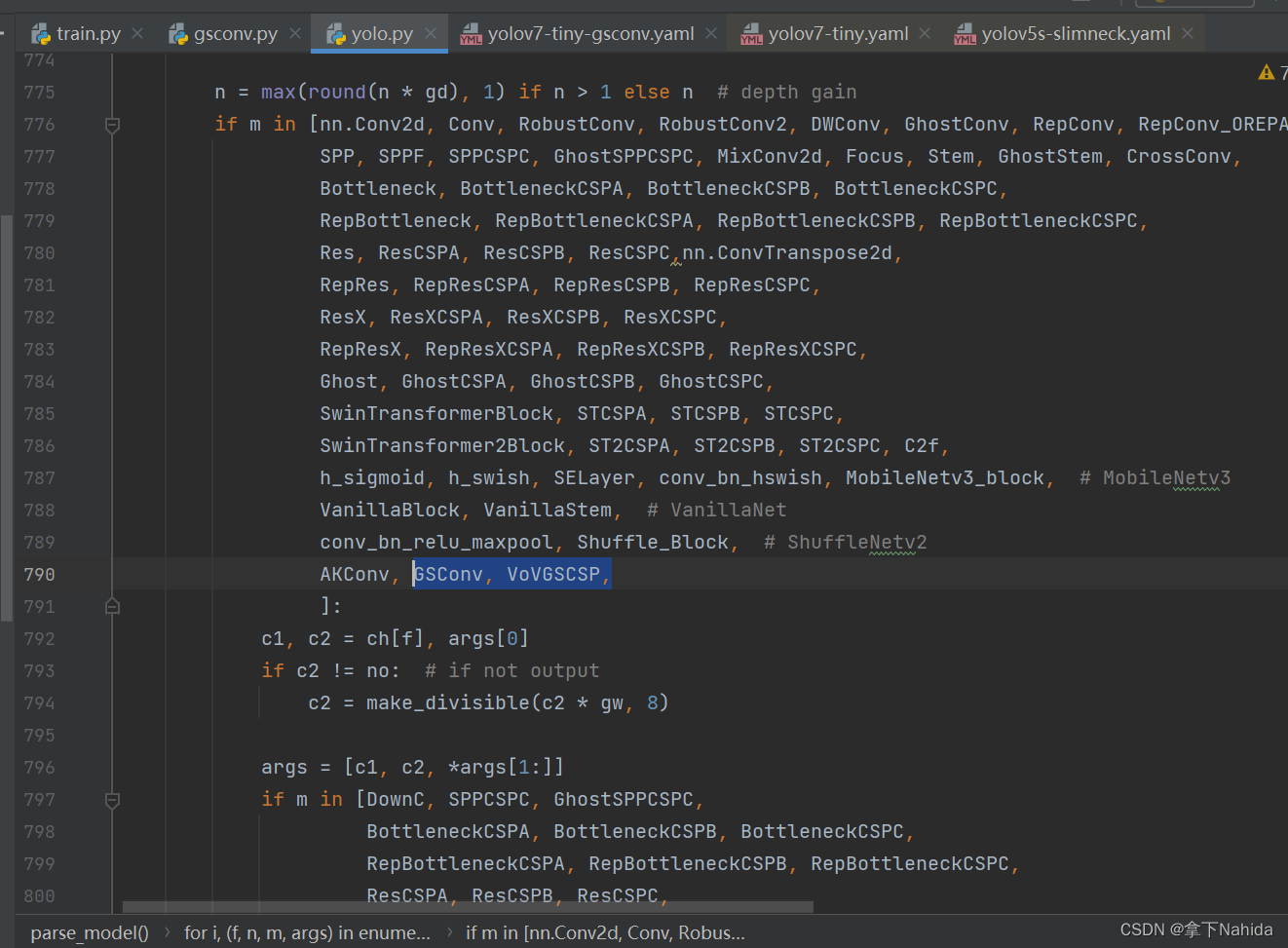This screenshot has height=948, width=1288.
Task: Collapse the code block at line 776
Action: tap(112, 125)
